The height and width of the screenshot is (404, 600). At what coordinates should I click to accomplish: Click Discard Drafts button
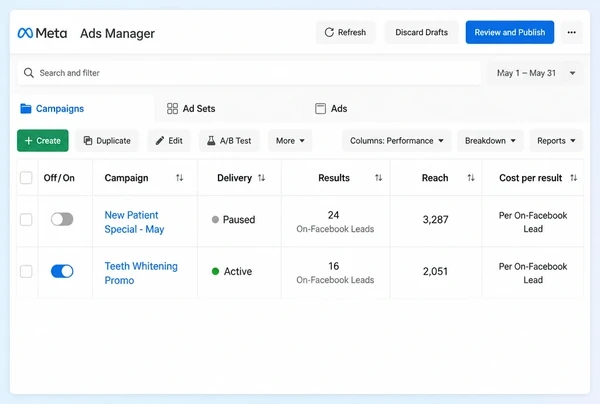[421, 33]
